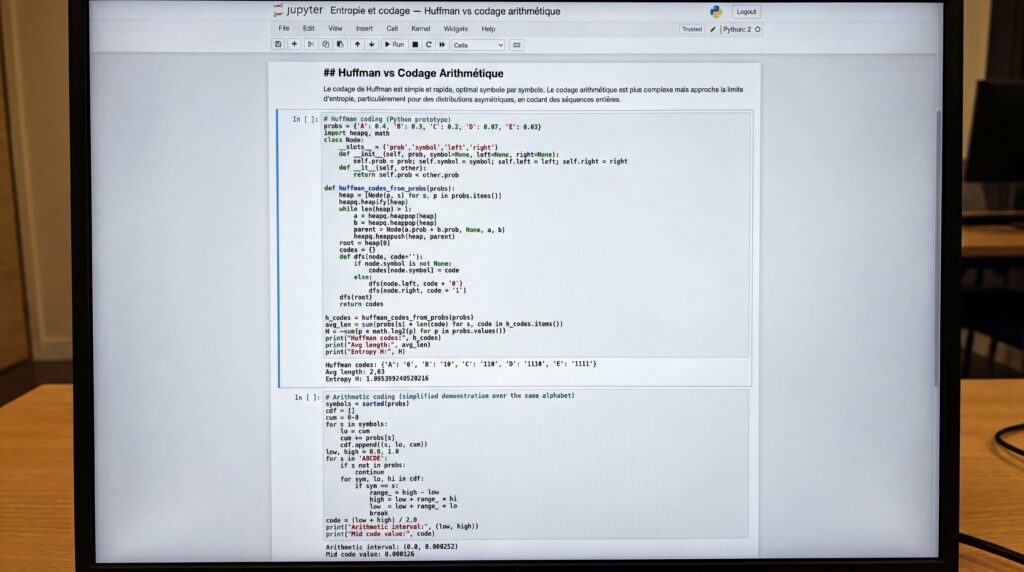Click the Logout button
Screen dimensions: 1024x572
[746, 12]
